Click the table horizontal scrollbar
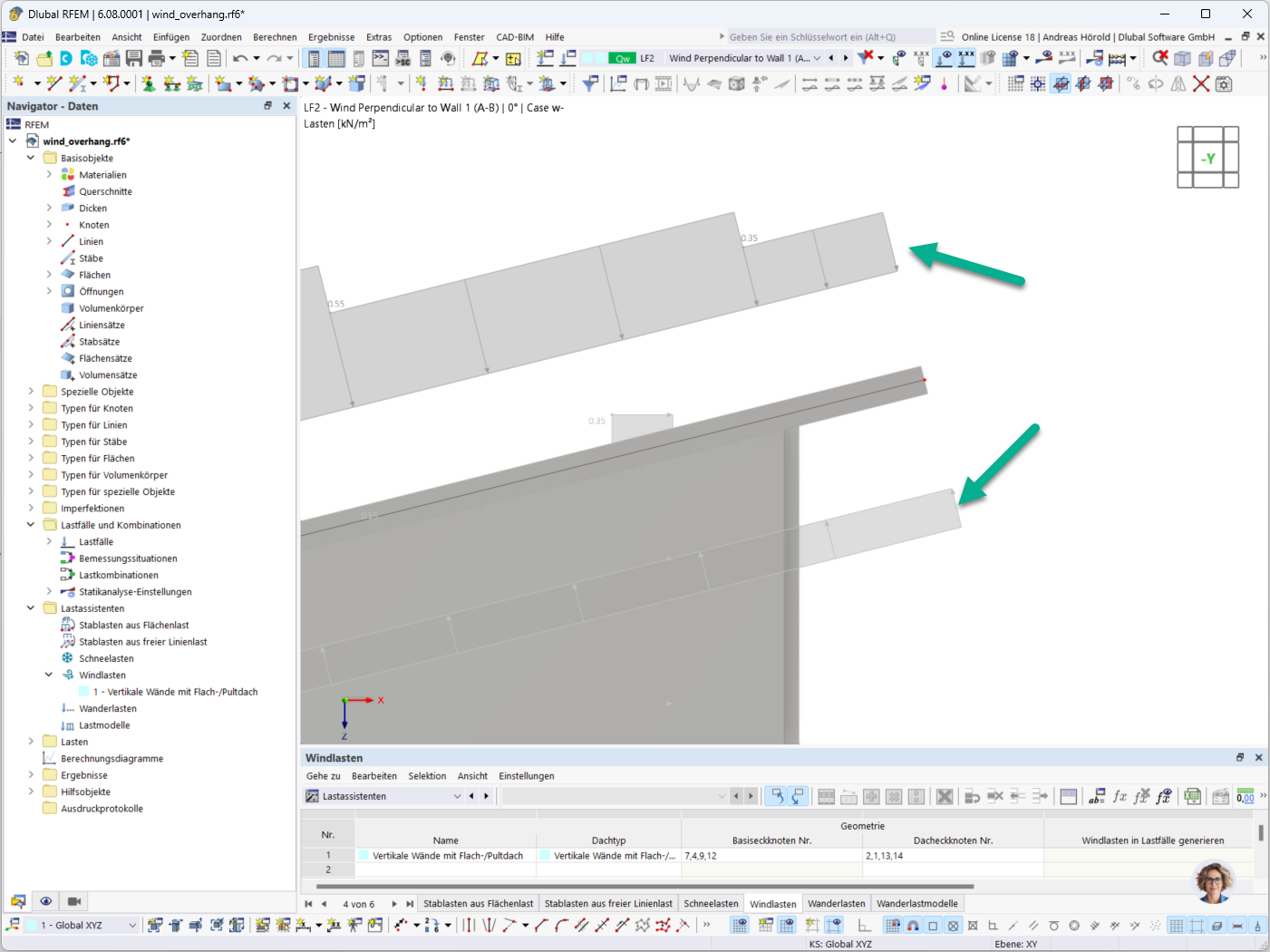 645,886
